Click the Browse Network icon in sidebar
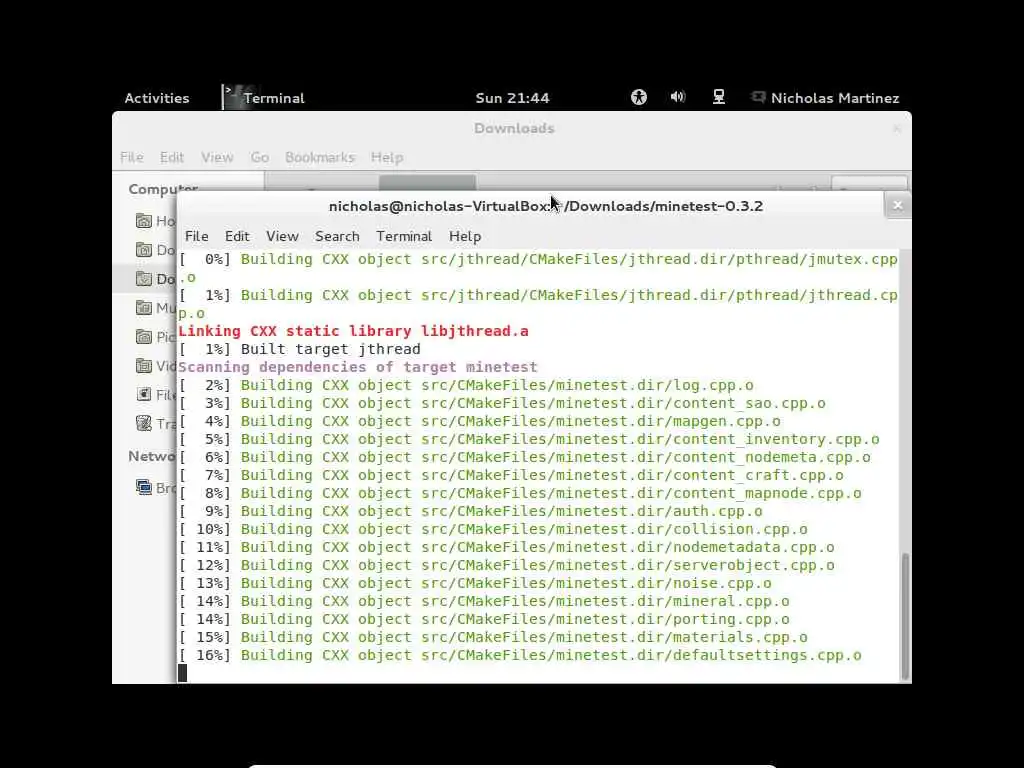The height and width of the screenshot is (768, 1024). [144, 487]
